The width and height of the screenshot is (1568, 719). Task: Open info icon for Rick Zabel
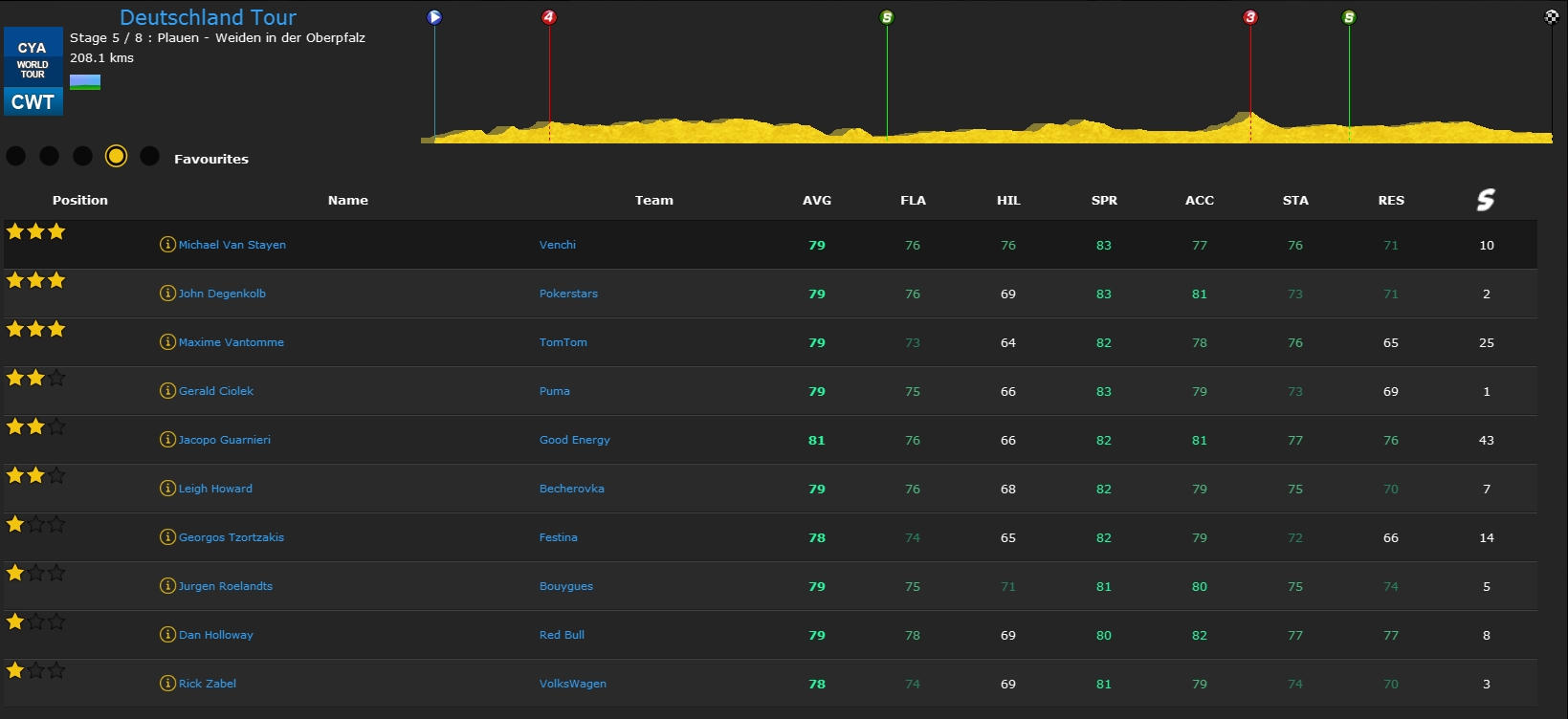tap(167, 684)
